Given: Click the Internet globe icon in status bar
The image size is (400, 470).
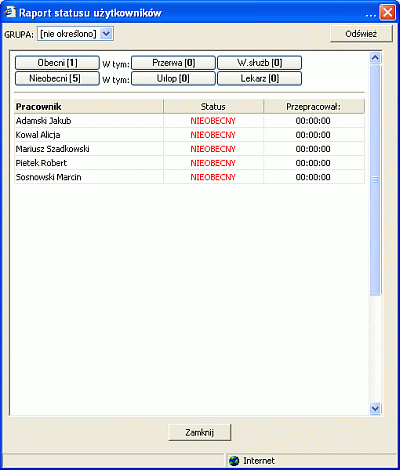Looking at the screenshot, I should [234, 461].
